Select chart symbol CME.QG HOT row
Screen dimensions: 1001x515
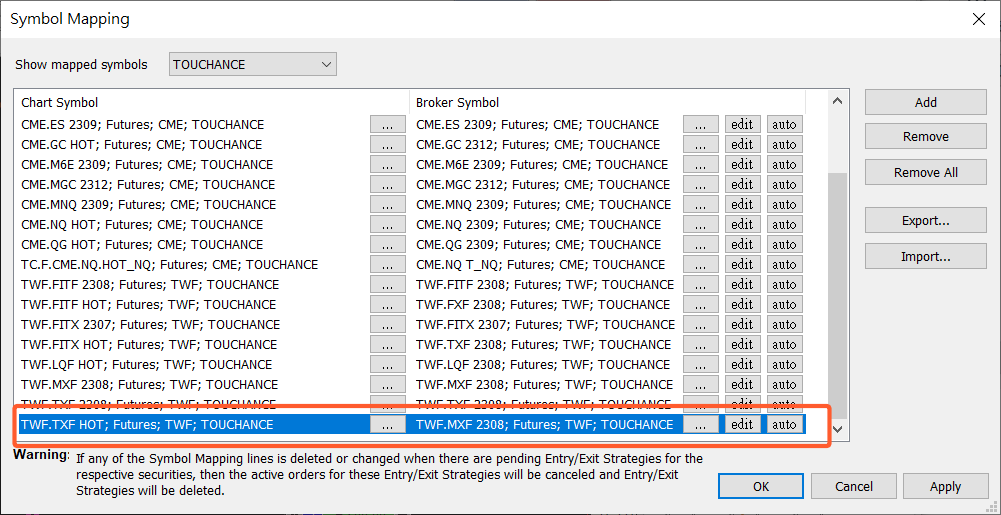pos(142,245)
